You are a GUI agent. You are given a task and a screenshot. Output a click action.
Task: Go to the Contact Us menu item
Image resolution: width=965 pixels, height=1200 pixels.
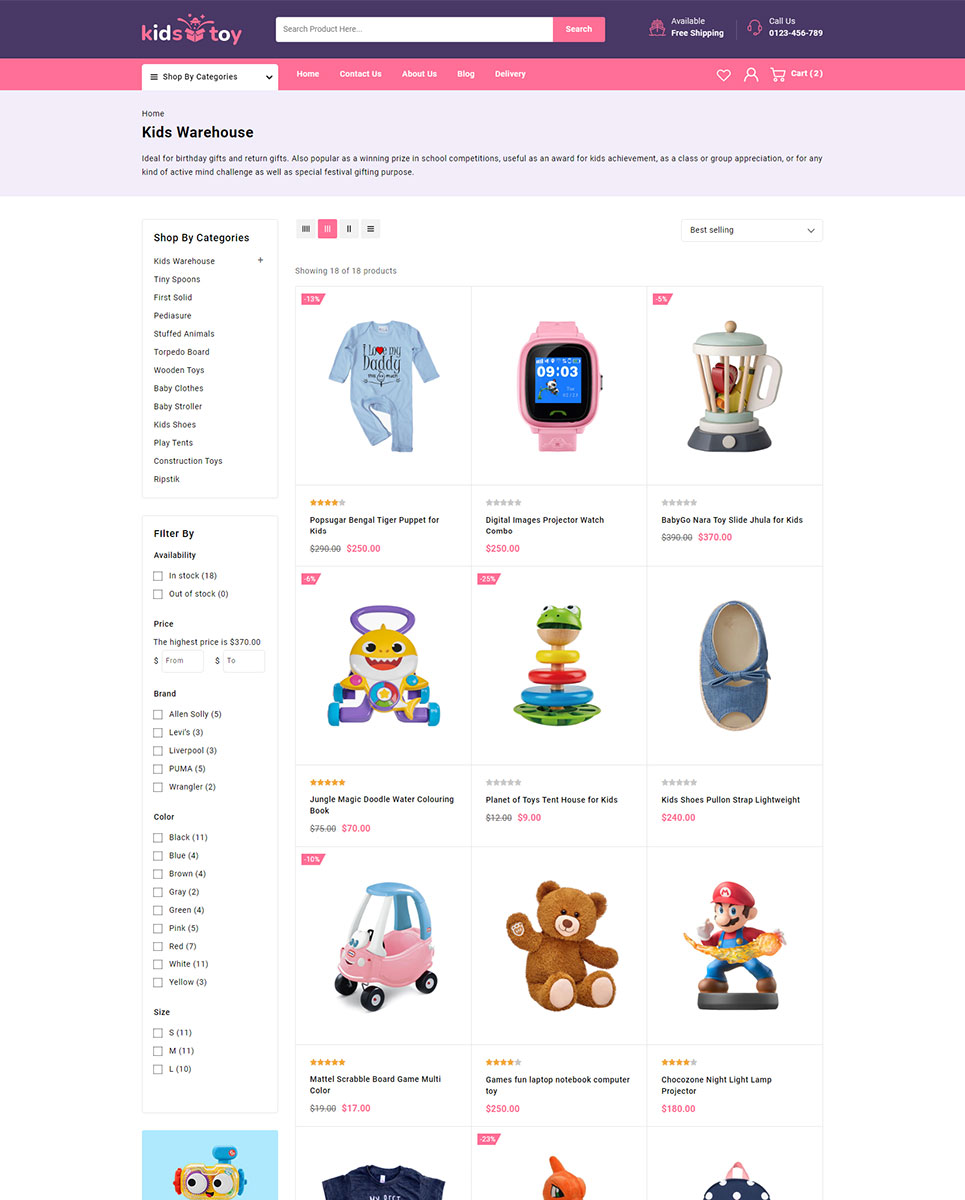point(360,74)
